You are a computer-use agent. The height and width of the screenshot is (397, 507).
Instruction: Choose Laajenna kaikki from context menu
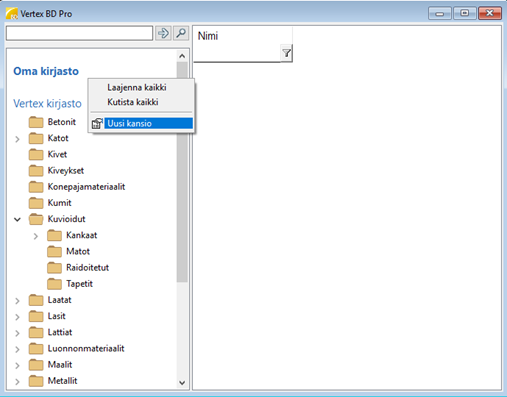tap(137, 87)
